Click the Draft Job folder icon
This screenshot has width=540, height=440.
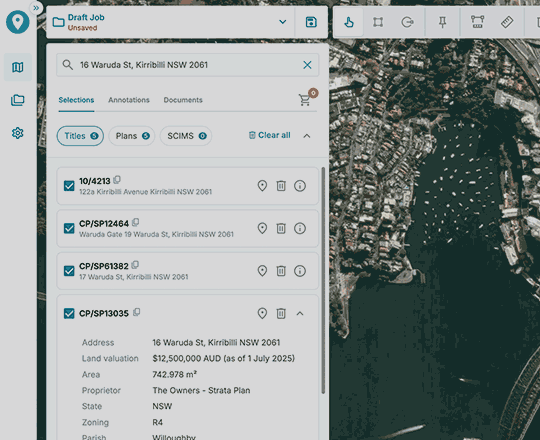click(58, 22)
